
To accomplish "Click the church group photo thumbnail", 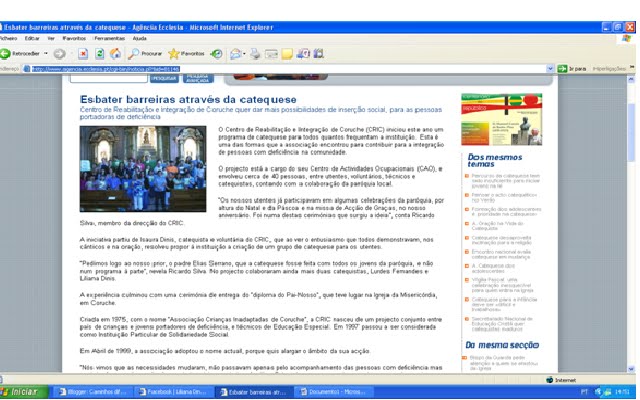I will [x=143, y=169].
